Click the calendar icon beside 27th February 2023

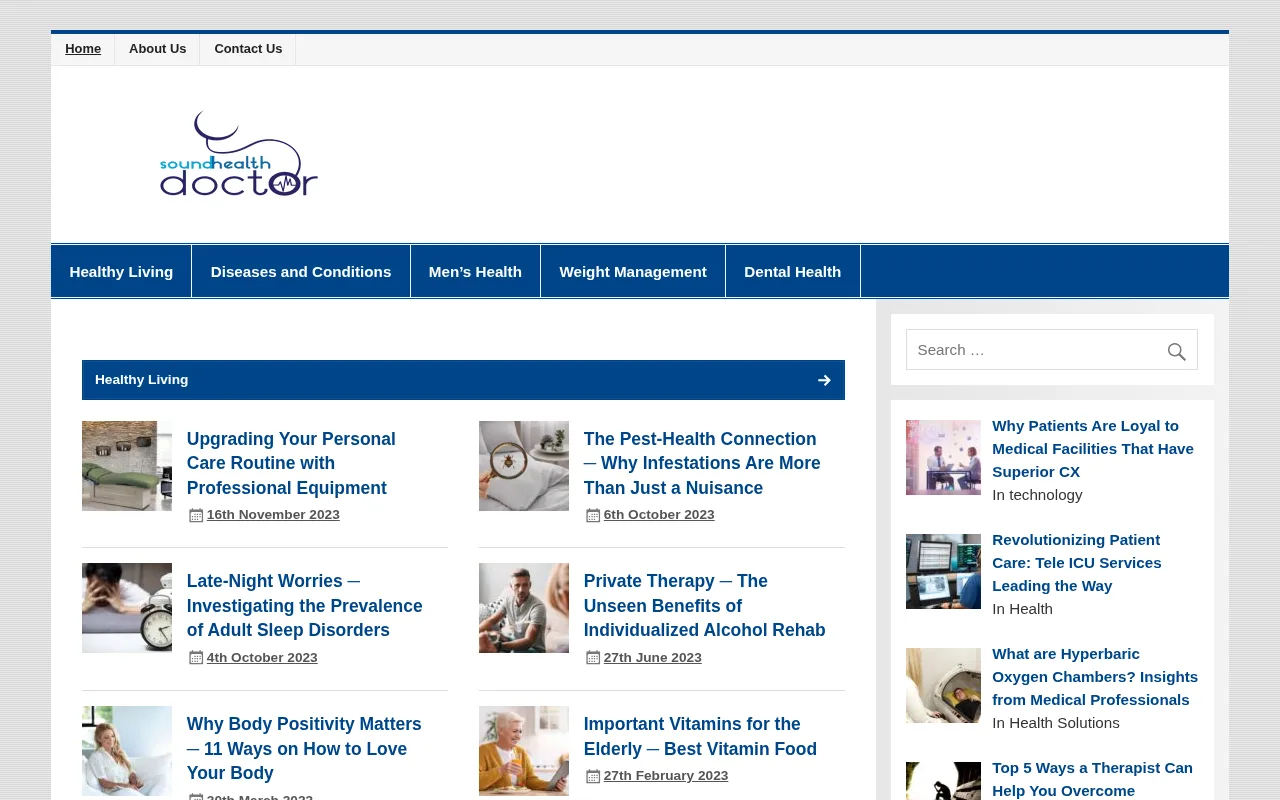click(x=593, y=775)
